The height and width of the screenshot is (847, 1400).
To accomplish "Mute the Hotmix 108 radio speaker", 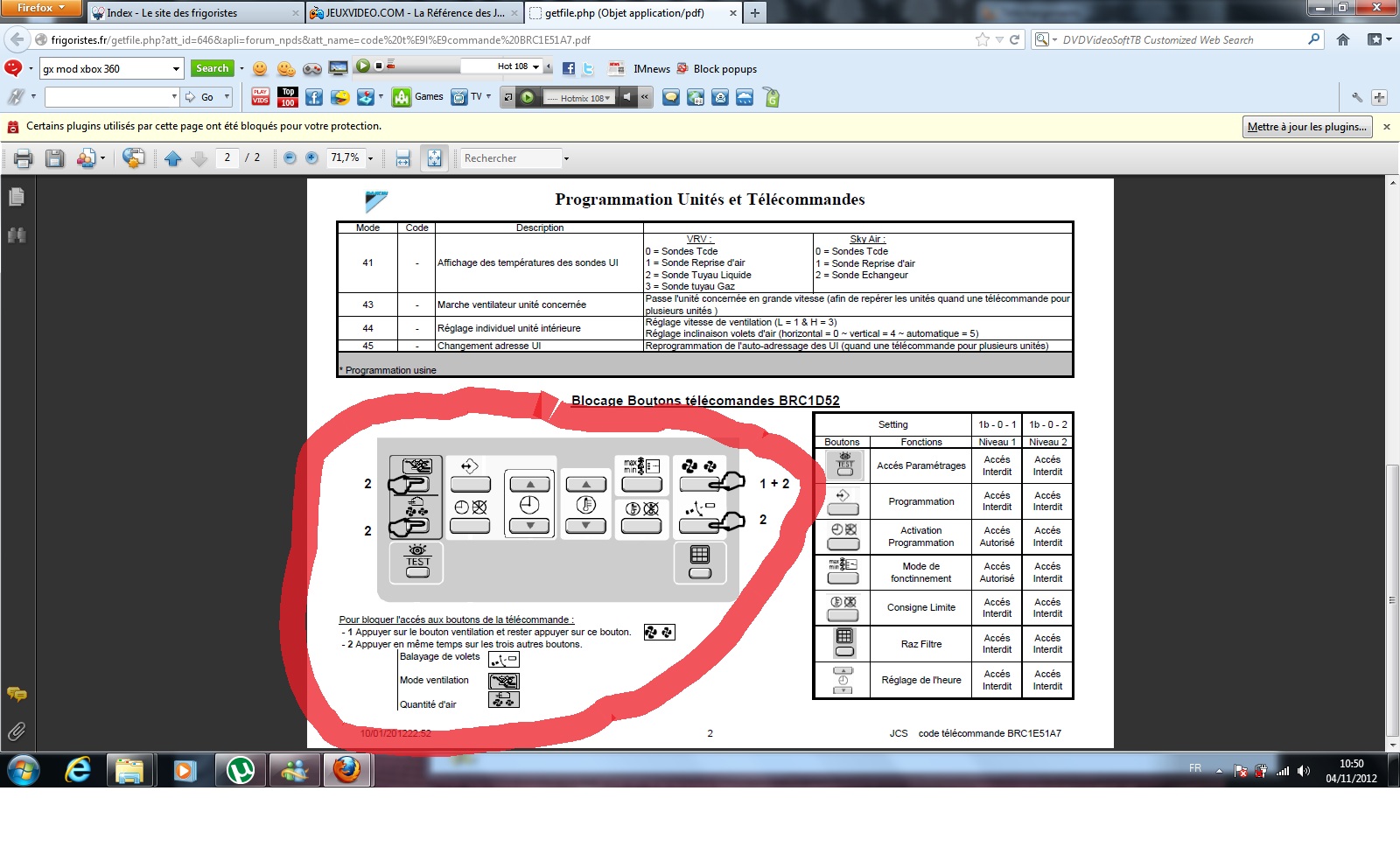I will coord(627,97).
